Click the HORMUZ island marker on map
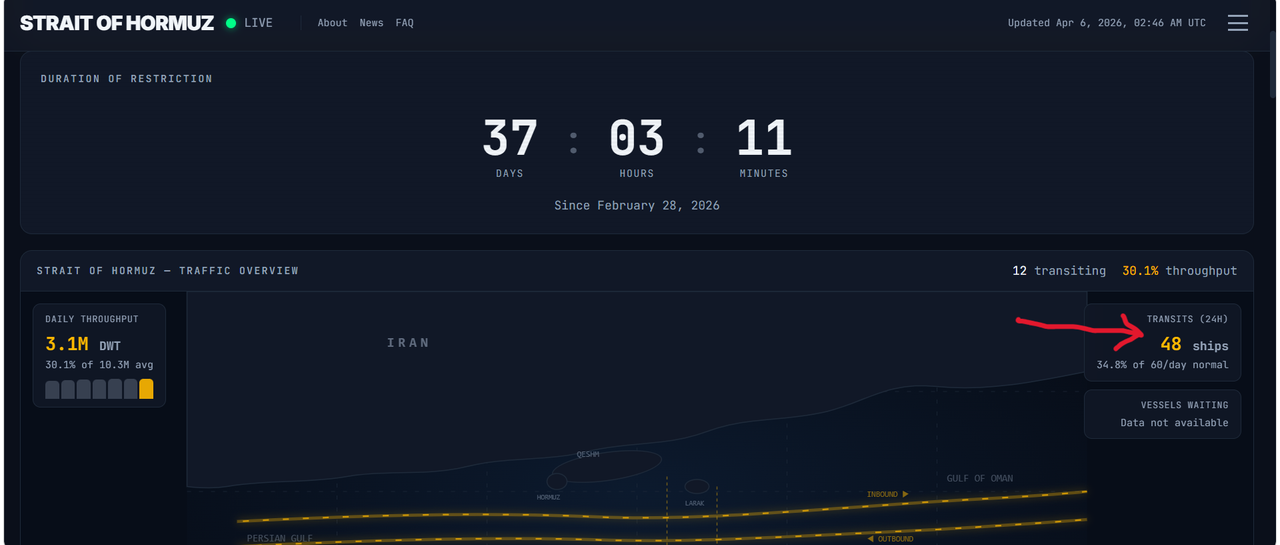The image size is (1280, 545). point(556,482)
